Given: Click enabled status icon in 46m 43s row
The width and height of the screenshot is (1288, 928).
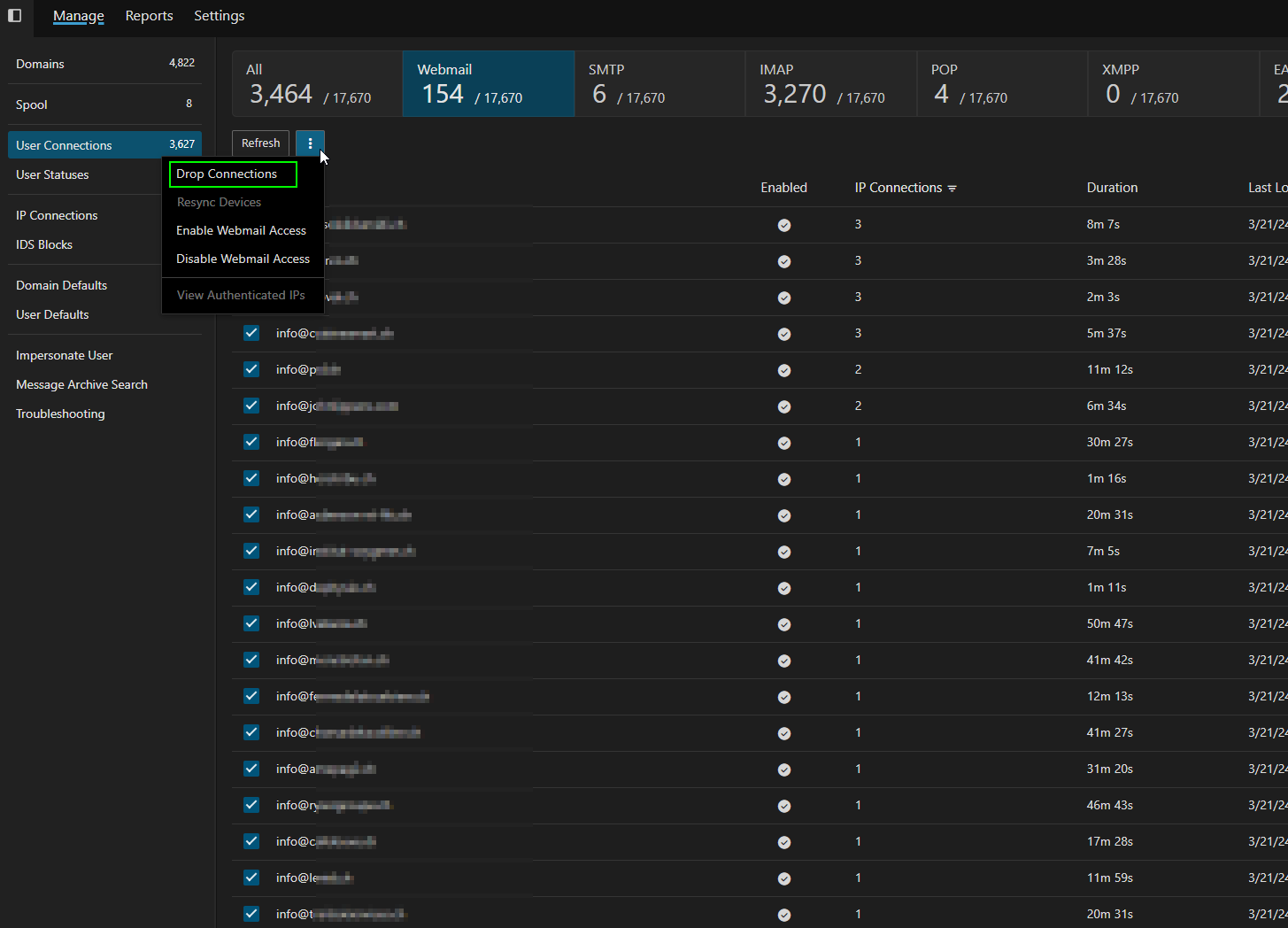Looking at the screenshot, I should [x=784, y=806].
